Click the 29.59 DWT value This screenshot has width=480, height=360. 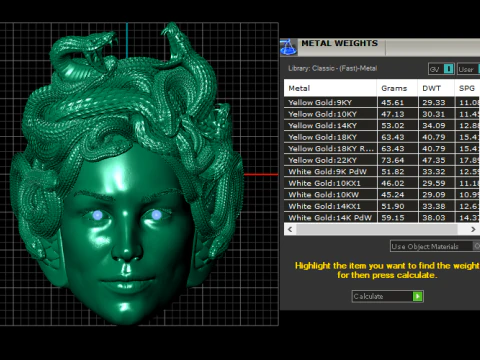[434, 183]
